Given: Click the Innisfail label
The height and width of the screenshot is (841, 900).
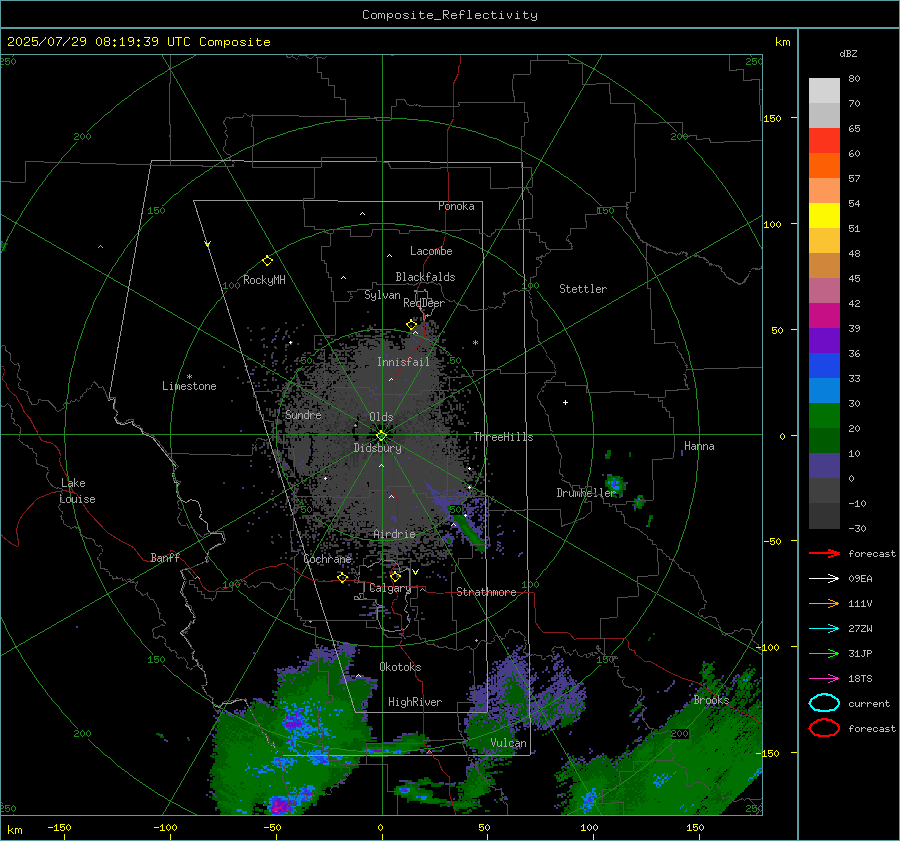Looking at the screenshot, I should click(x=403, y=362).
